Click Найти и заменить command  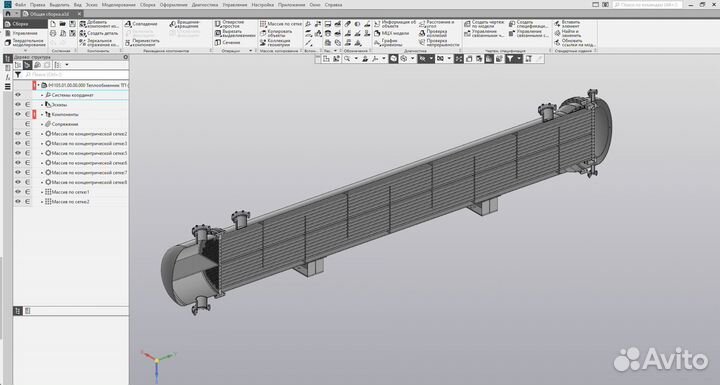[568, 34]
